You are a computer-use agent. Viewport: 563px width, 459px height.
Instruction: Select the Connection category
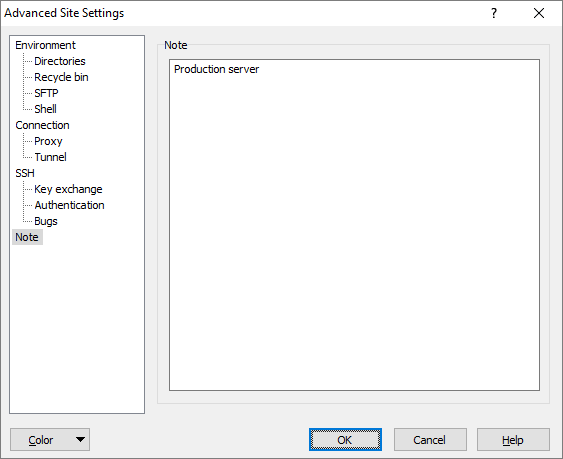click(42, 125)
